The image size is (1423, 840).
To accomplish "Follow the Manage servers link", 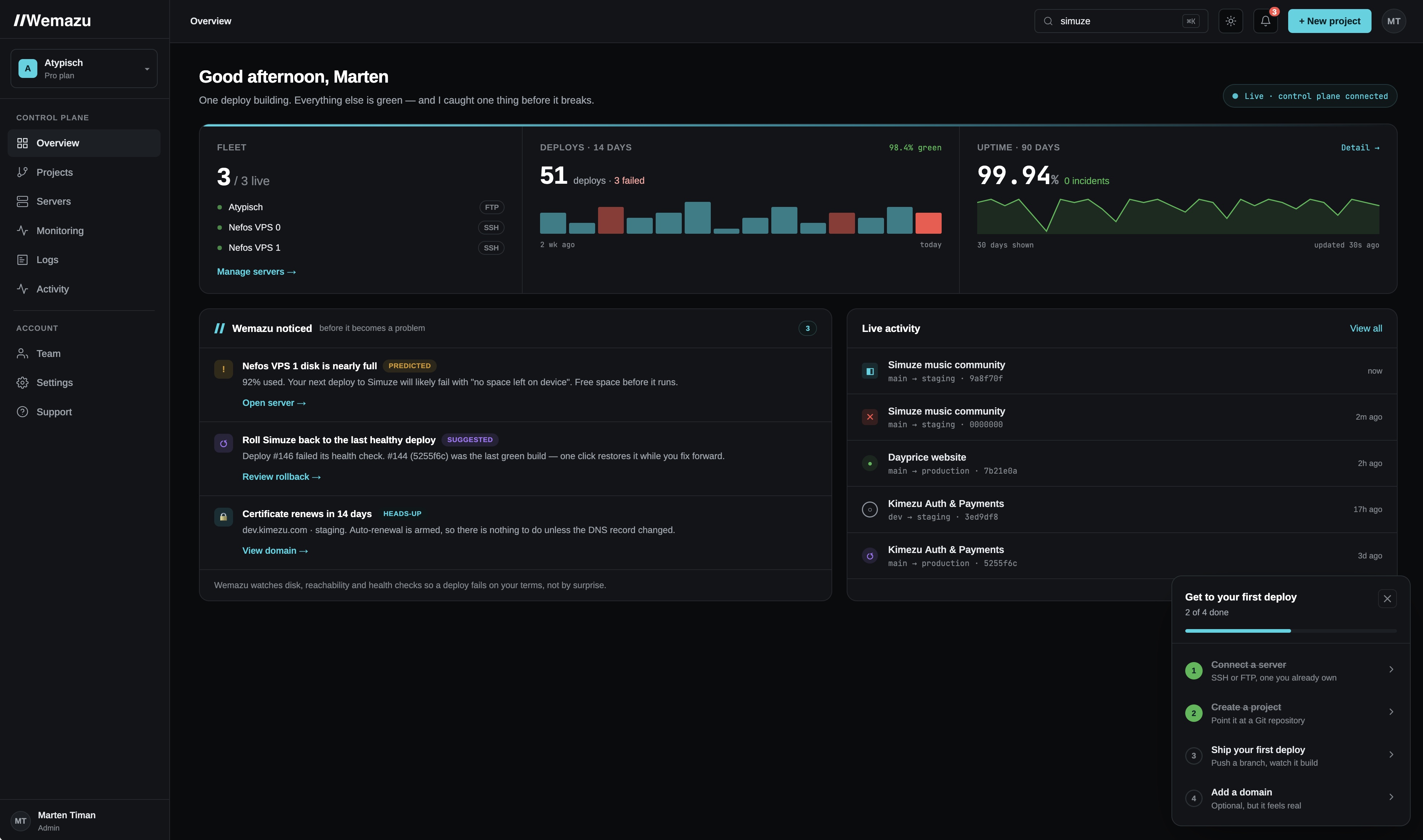I will click(x=256, y=272).
